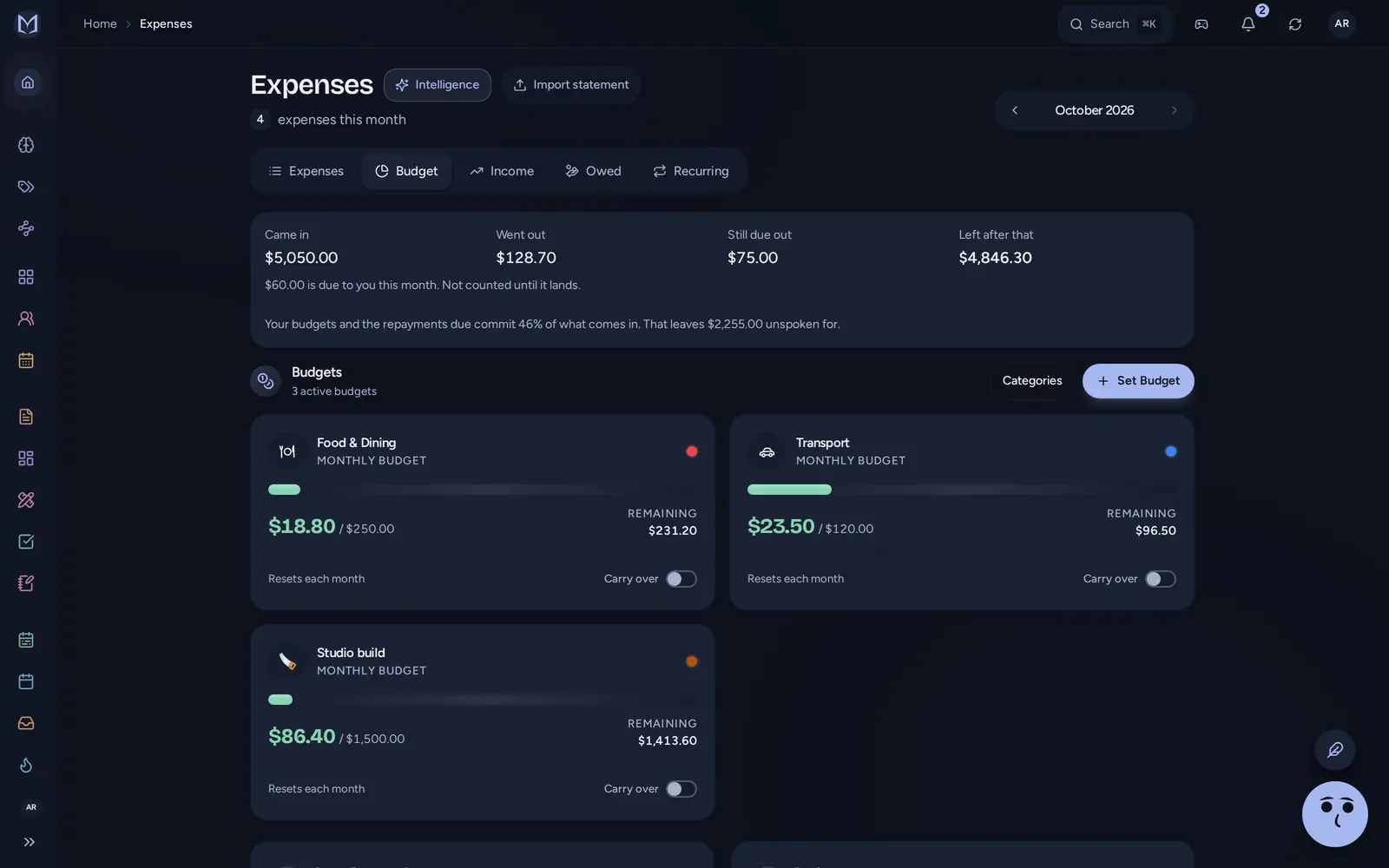The width and height of the screenshot is (1389, 868).
Task: Open the Intelligence button
Action: click(x=438, y=85)
